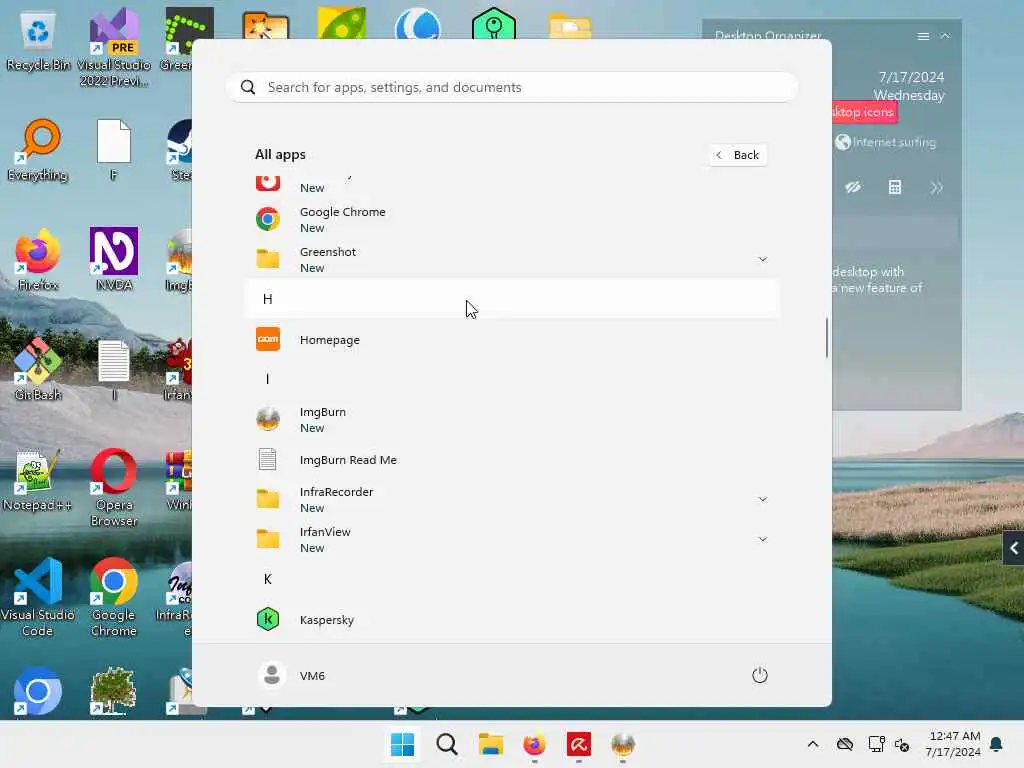Screen dimensions: 1024x768
Task: Launch Homepage app from the list
Action: pyautogui.click(x=512, y=340)
